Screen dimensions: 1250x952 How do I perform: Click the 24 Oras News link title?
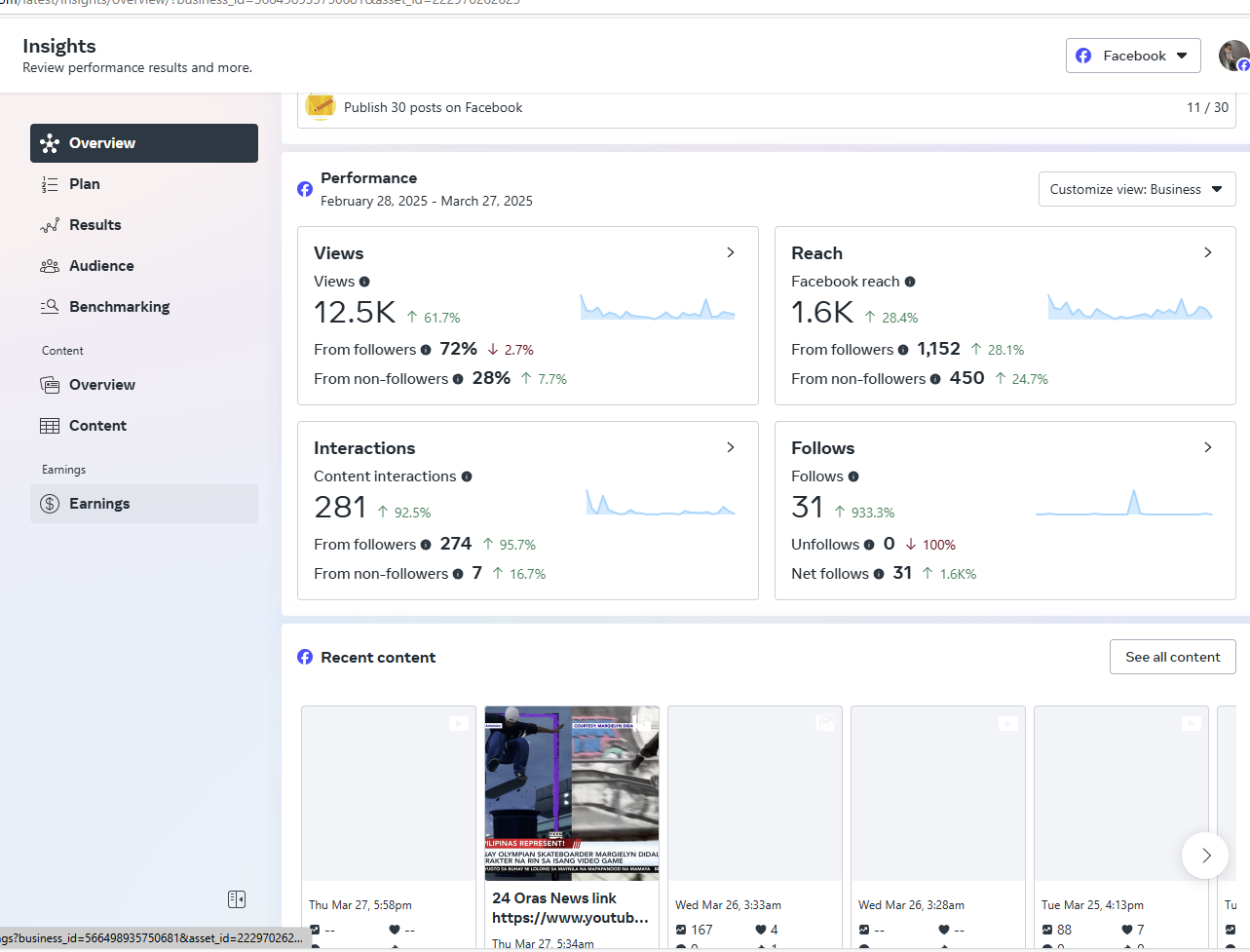[570, 908]
